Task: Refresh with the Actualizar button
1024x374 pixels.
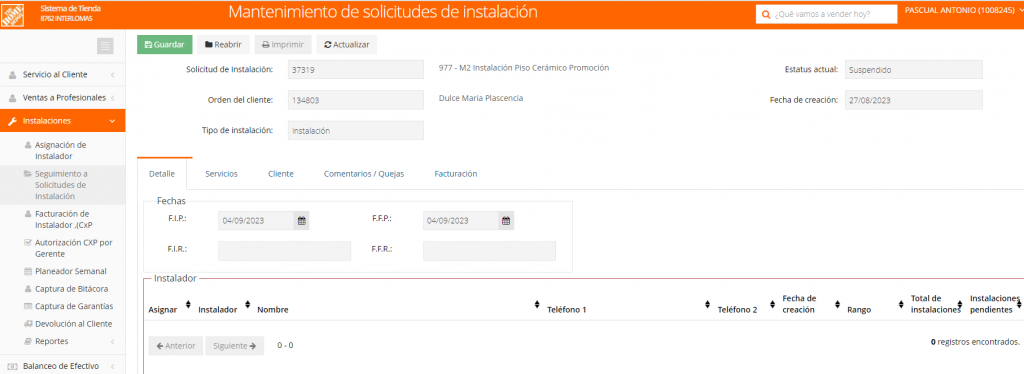Action: coord(347,45)
